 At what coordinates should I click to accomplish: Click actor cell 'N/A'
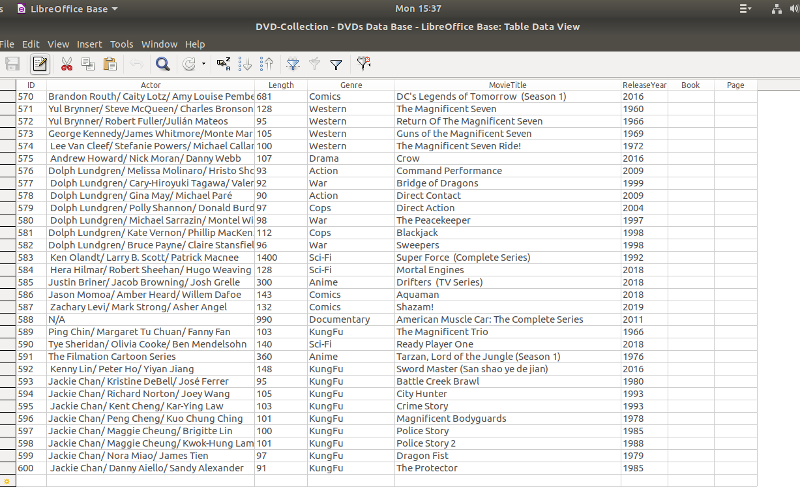(x=151, y=319)
